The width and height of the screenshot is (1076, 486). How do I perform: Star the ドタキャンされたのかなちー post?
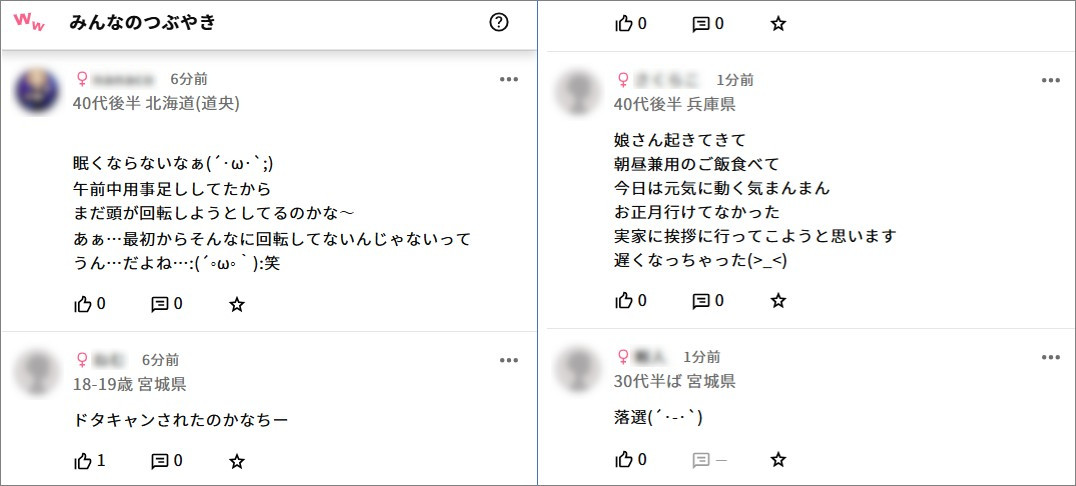point(237,461)
